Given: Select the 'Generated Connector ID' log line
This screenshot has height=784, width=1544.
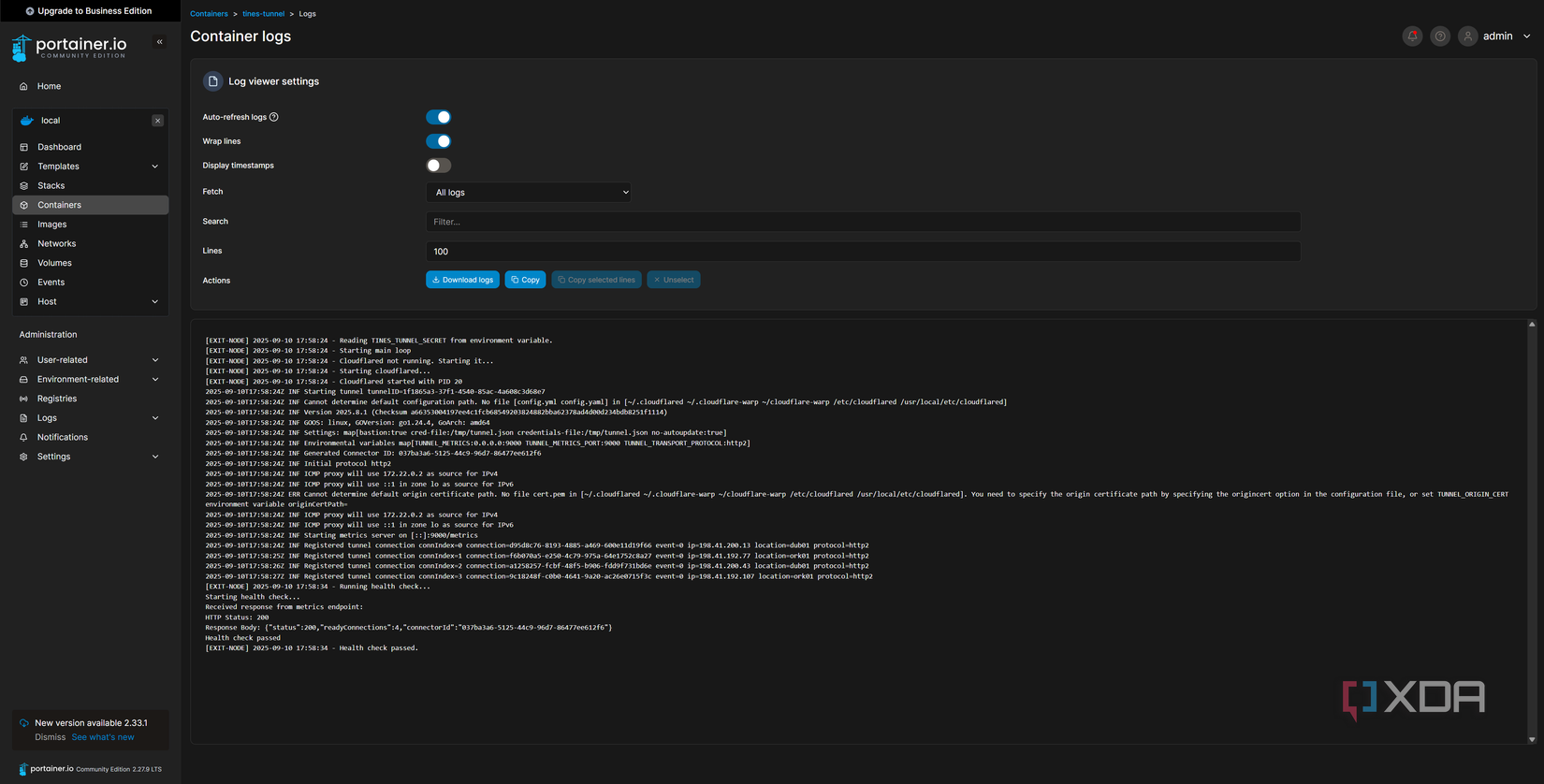Looking at the screenshot, I should [373, 454].
